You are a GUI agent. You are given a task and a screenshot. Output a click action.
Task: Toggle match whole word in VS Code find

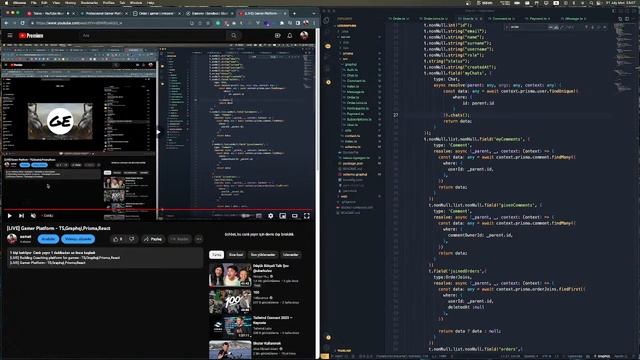click(556, 27)
